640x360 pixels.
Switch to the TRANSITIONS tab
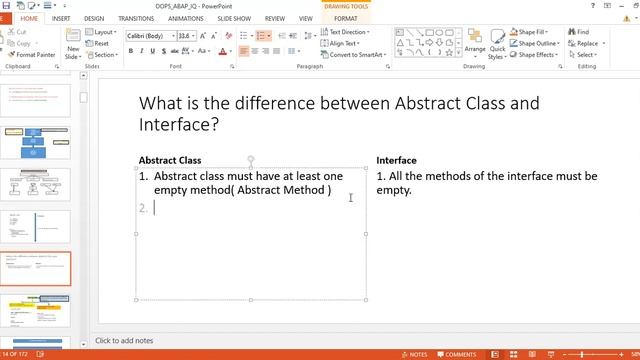point(136,18)
